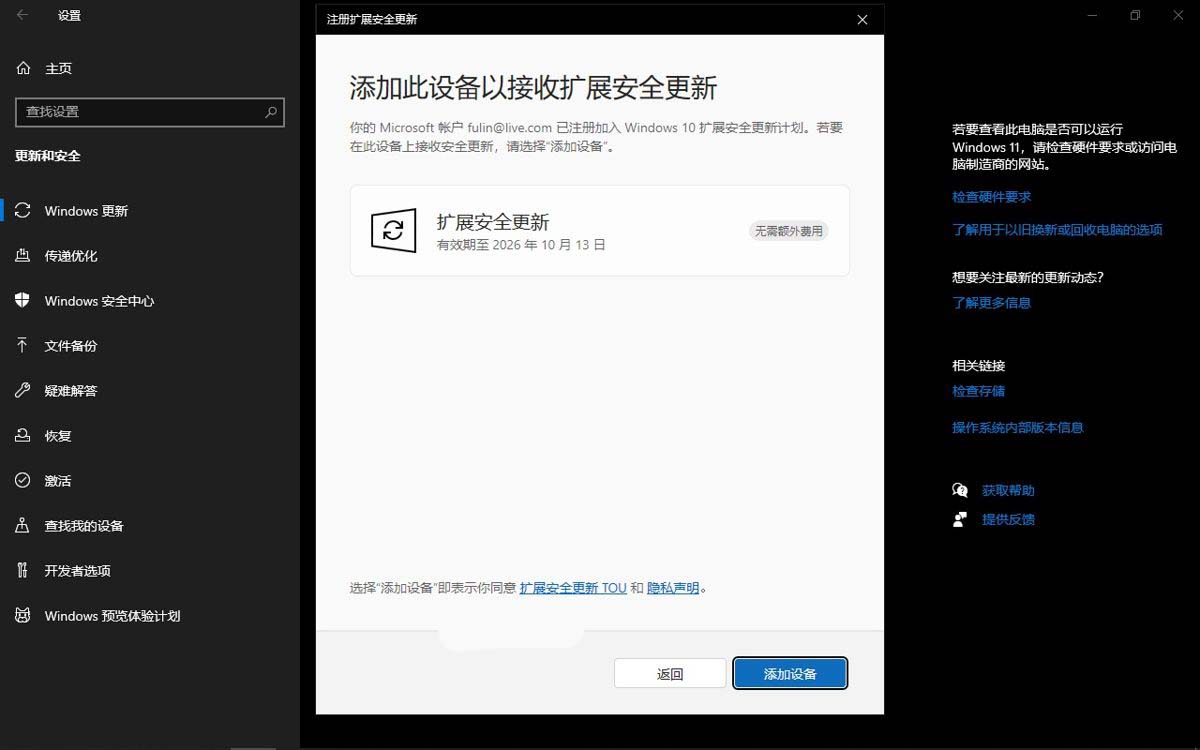Click the 提供反馈 link

point(1008,520)
